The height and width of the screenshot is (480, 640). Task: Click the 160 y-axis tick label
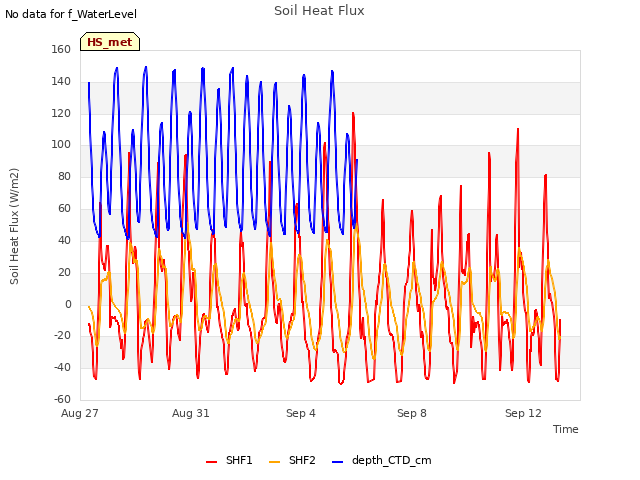click(x=61, y=49)
